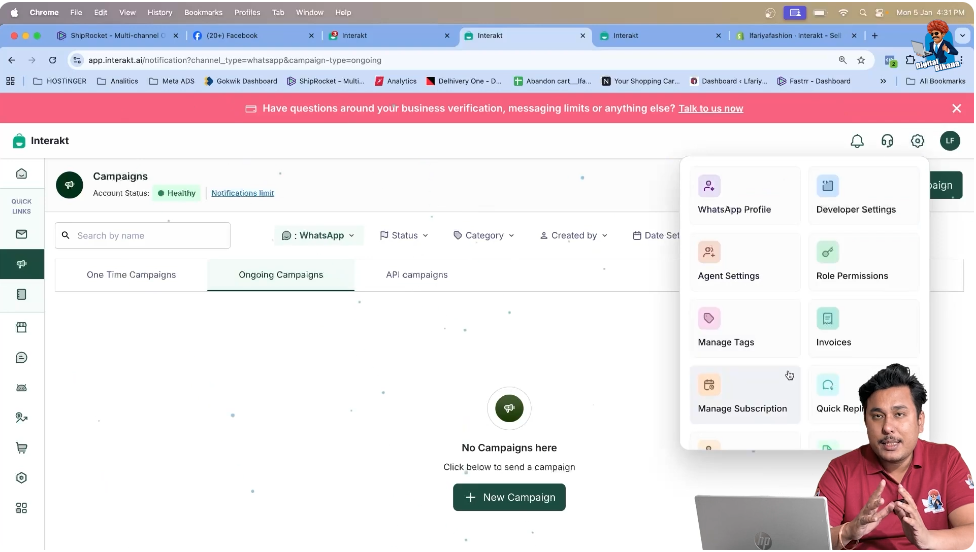The height and width of the screenshot is (552, 976).
Task: Switch to Ongoing Campaigns tab
Action: tap(281, 274)
